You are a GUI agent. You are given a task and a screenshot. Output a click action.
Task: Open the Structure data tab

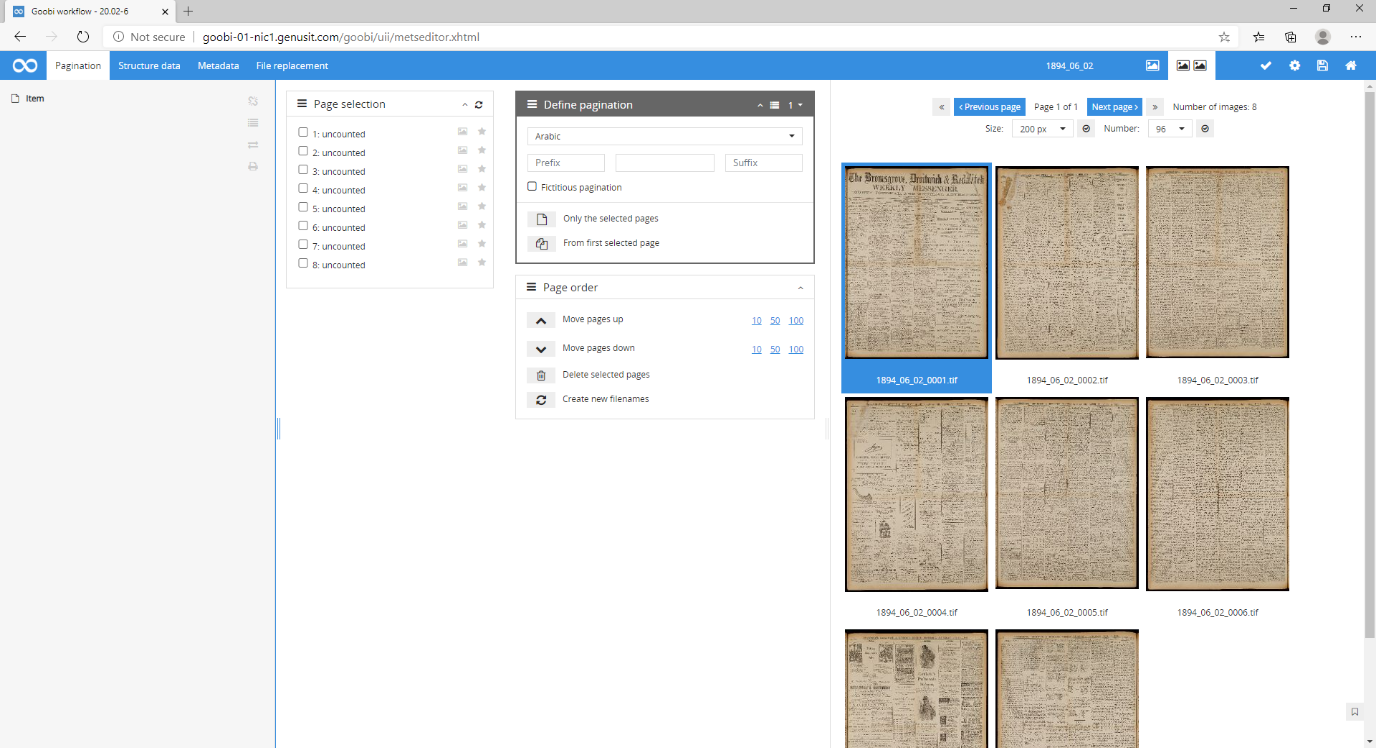coord(149,66)
